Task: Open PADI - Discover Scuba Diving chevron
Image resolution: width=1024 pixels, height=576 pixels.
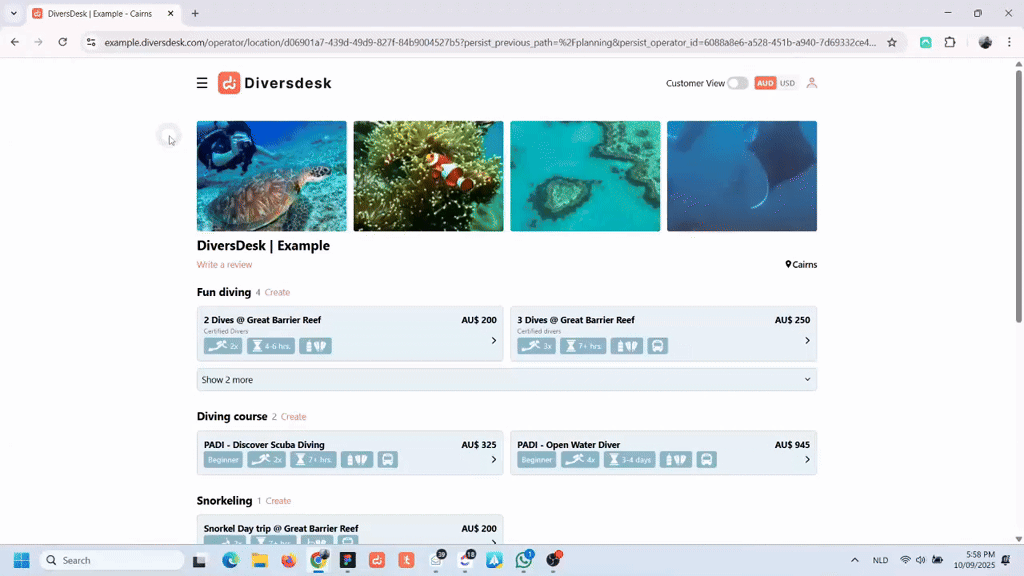Action: [x=494, y=460]
